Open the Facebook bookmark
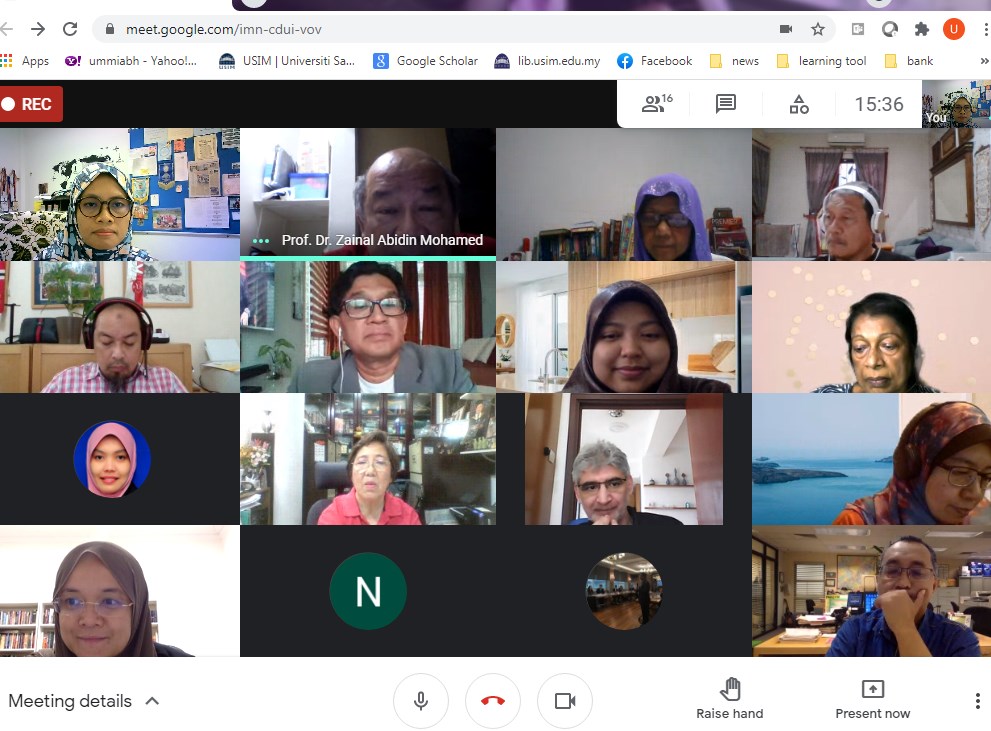This screenshot has width=991, height=731. 655,61
